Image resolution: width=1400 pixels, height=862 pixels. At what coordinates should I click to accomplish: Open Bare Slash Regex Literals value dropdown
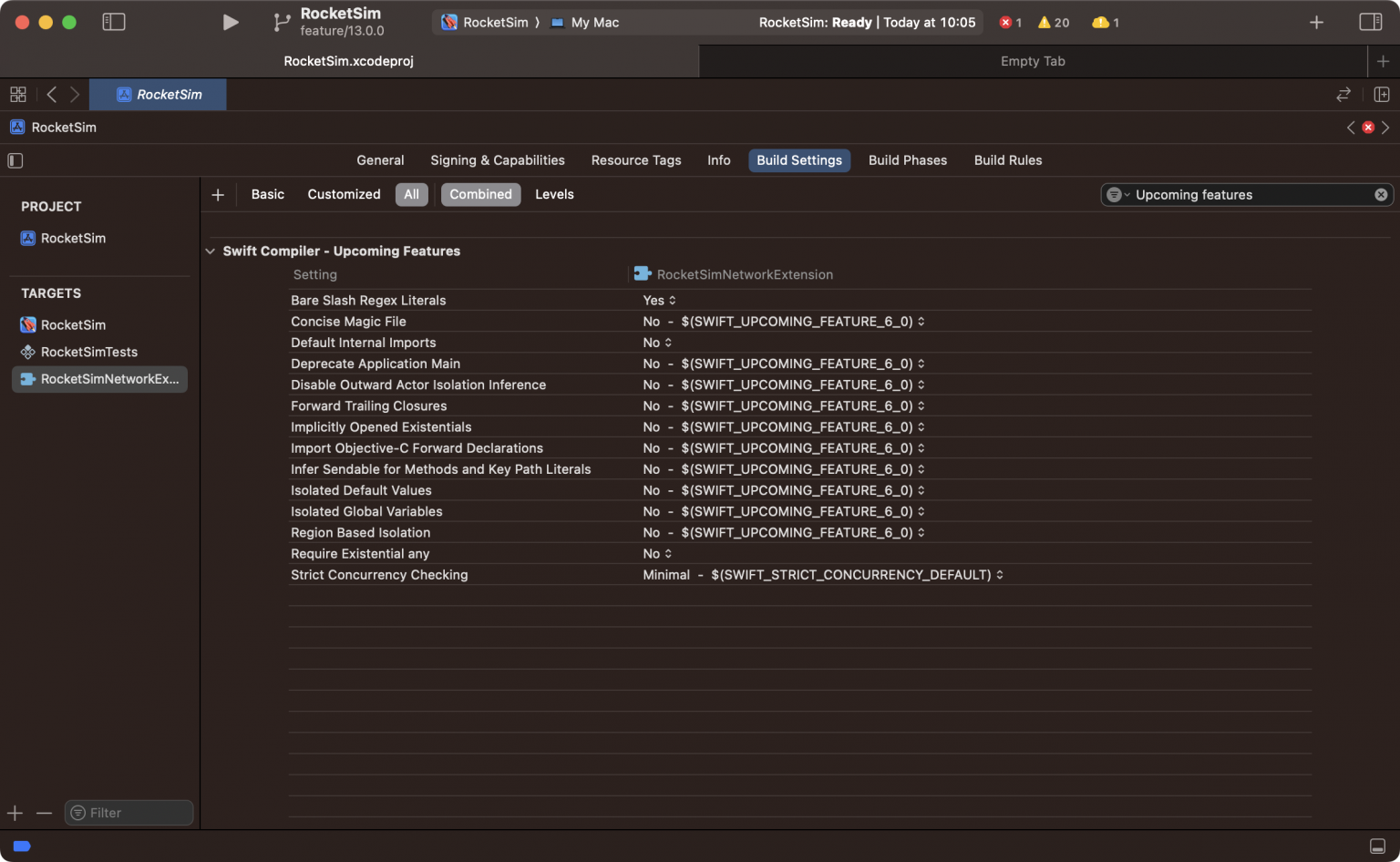(x=660, y=301)
